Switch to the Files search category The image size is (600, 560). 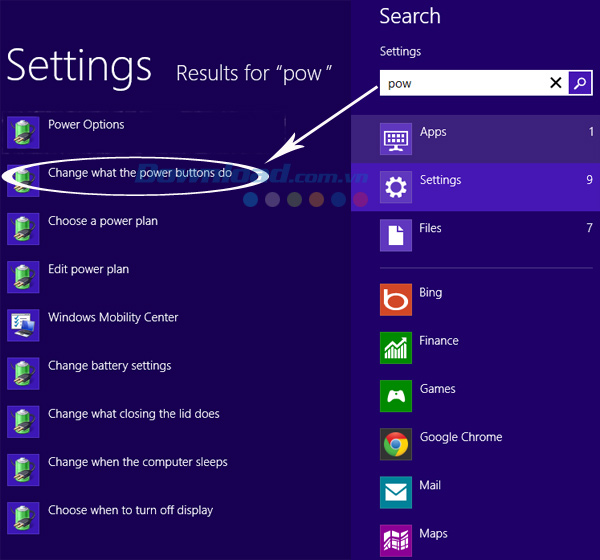475,235
